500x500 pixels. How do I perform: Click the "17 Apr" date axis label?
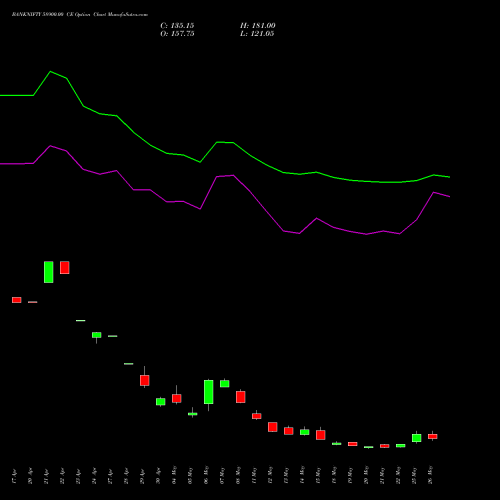14,477
